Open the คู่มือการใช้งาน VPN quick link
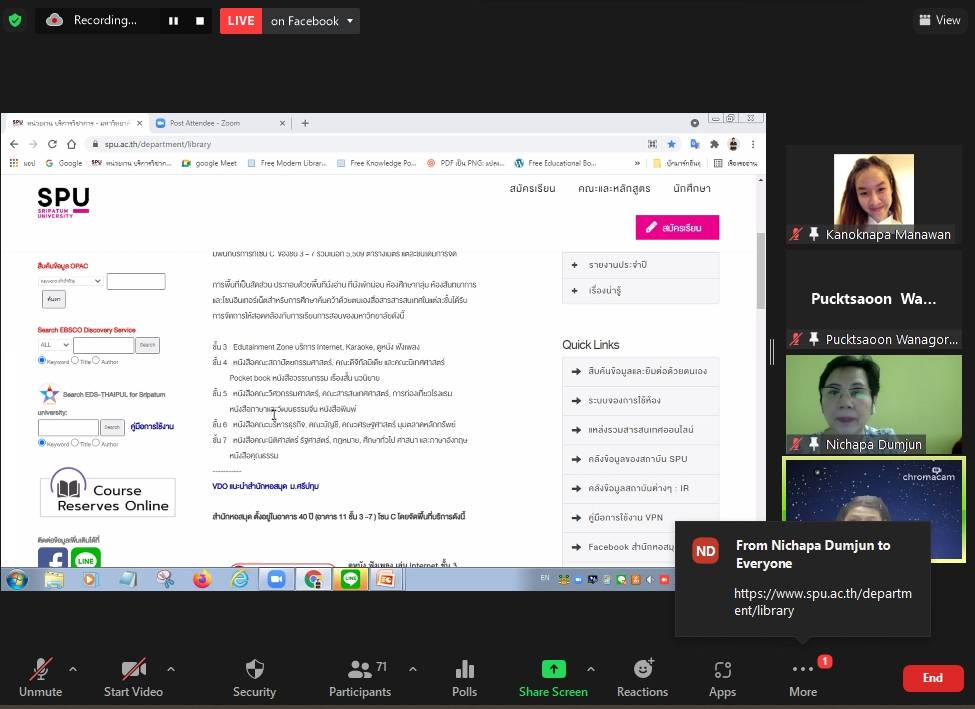This screenshot has height=709, width=975. [x=640, y=517]
